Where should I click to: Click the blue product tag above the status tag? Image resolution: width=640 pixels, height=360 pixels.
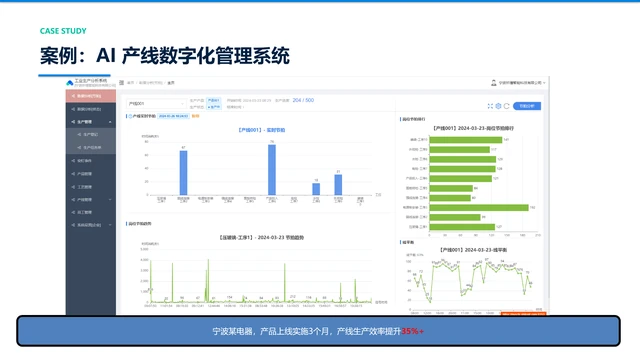tap(213, 100)
